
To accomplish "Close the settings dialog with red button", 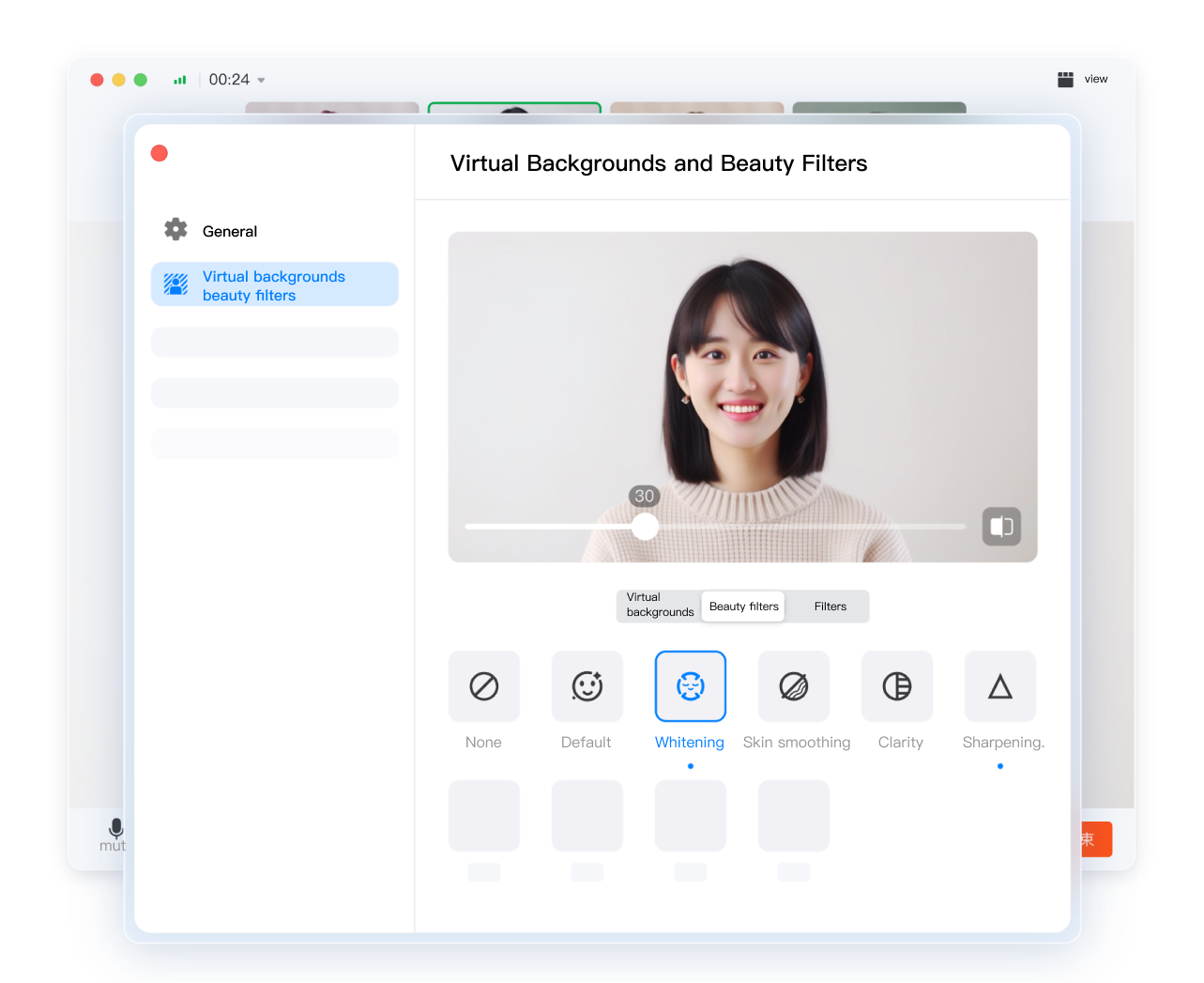I will (160, 153).
